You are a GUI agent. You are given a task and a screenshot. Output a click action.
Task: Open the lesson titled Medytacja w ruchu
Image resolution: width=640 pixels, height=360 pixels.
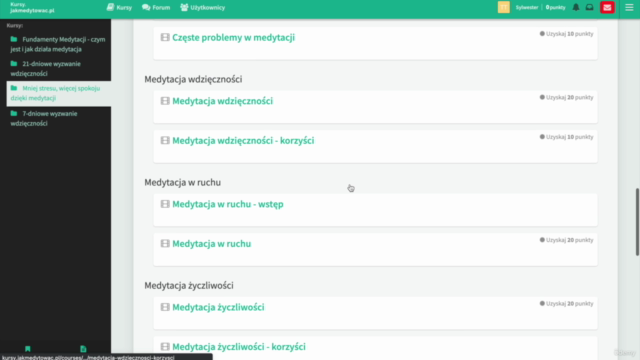click(211, 244)
